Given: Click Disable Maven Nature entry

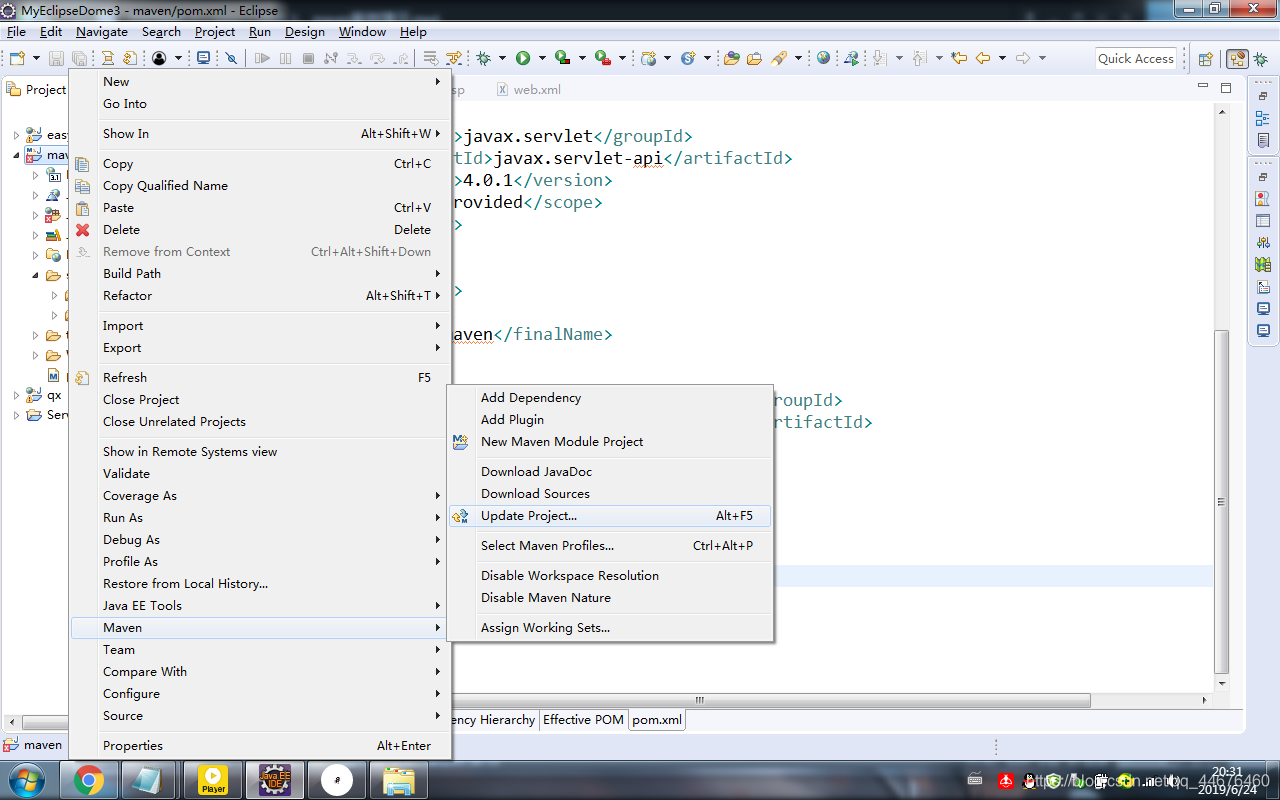Looking at the screenshot, I should tap(609, 598).
